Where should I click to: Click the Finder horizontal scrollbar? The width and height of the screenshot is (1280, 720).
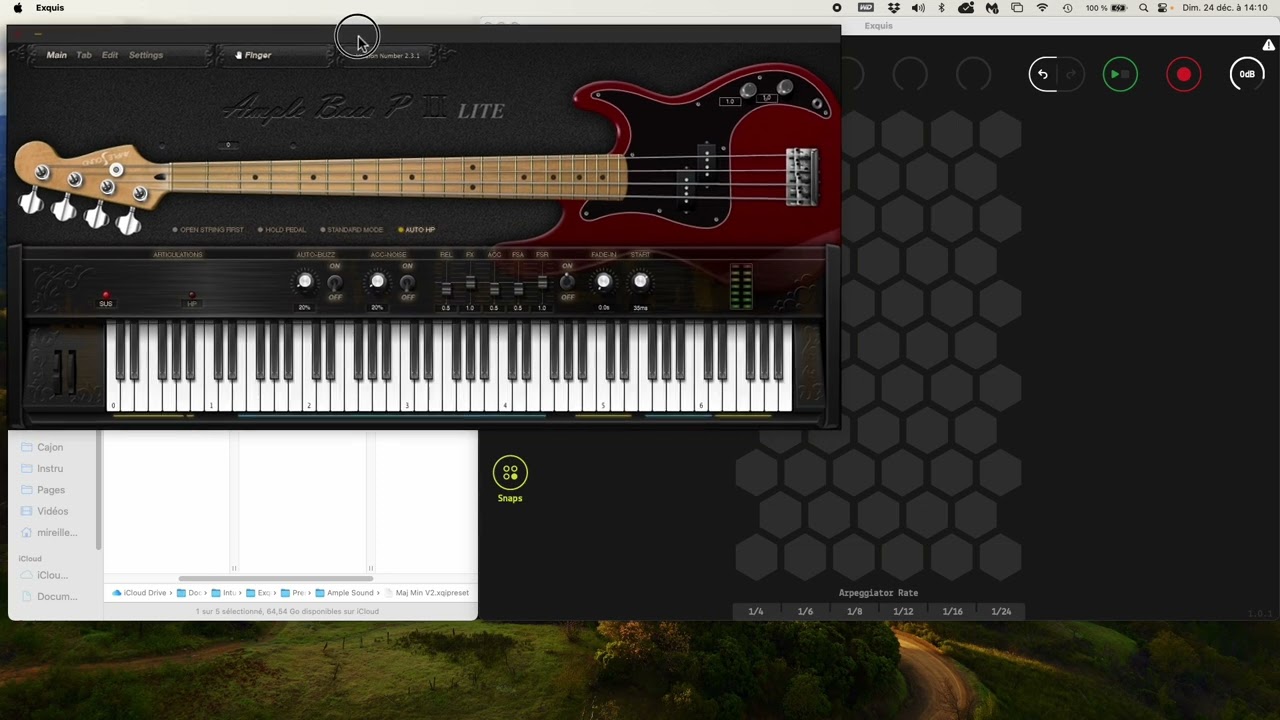point(276,578)
